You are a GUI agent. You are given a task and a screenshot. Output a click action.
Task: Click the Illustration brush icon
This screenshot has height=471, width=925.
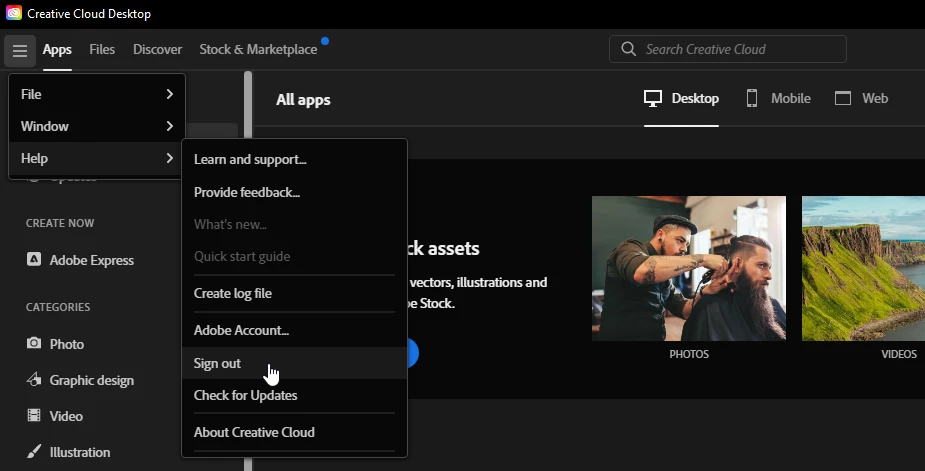pyautogui.click(x=34, y=452)
